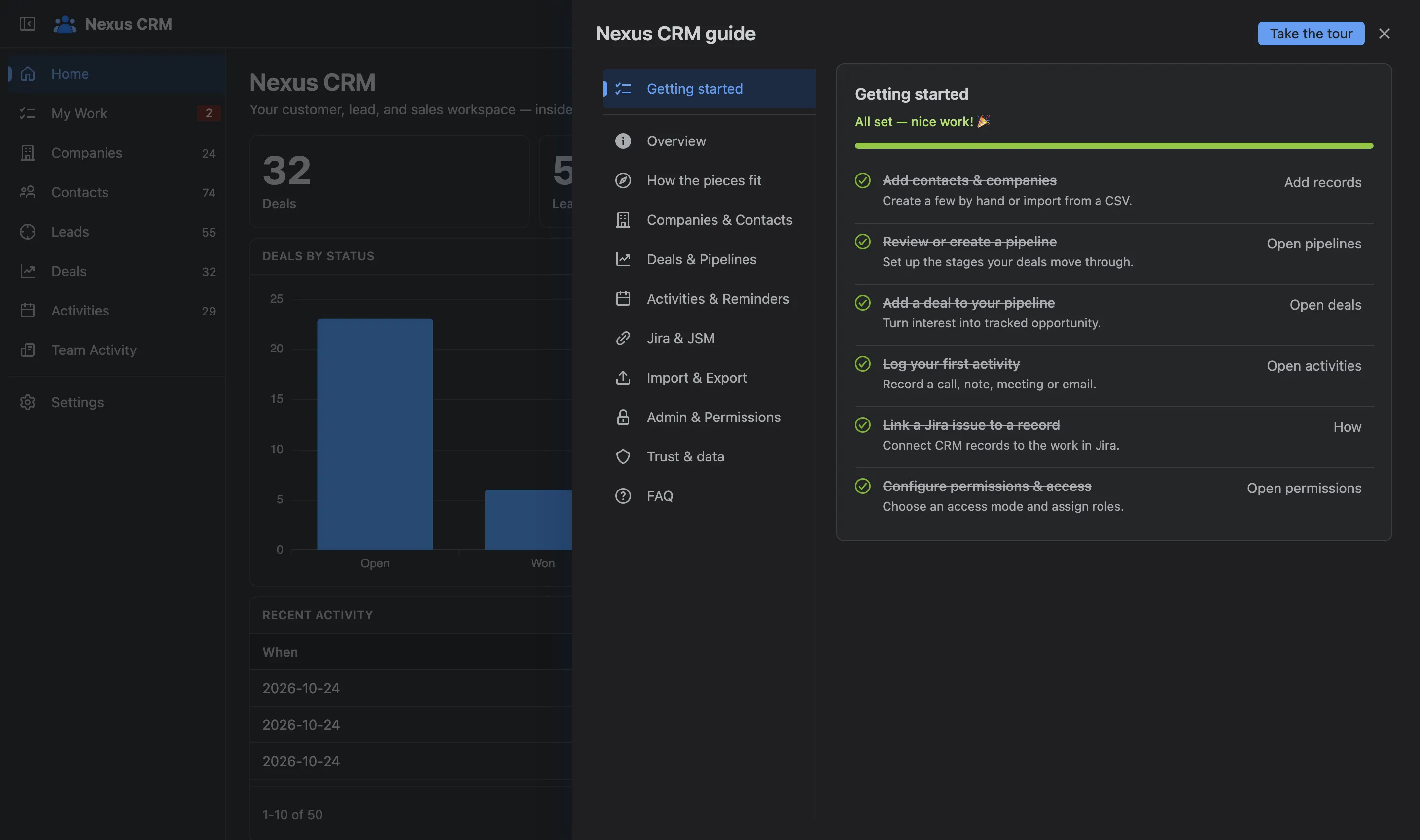1420x840 pixels.
Task: Click the Activities calendar icon in sidebar
Action: tap(27, 310)
